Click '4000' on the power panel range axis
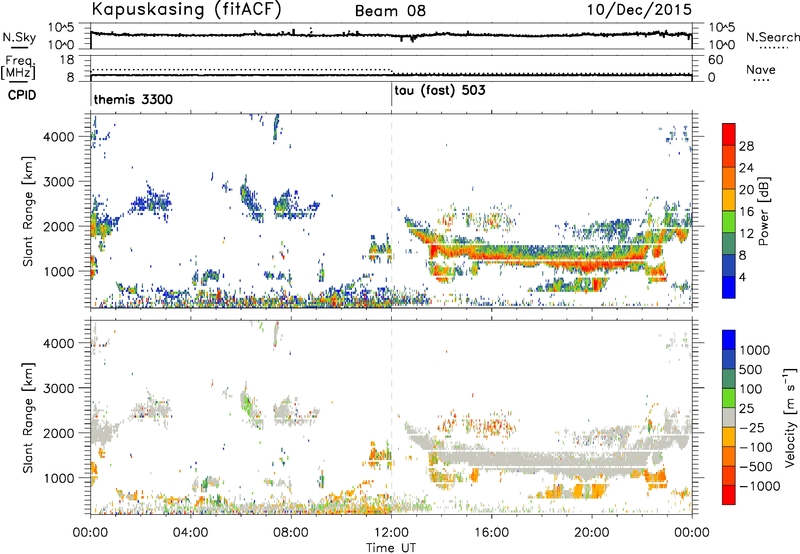The width and height of the screenshot is (800, 554). coord(59,137)
